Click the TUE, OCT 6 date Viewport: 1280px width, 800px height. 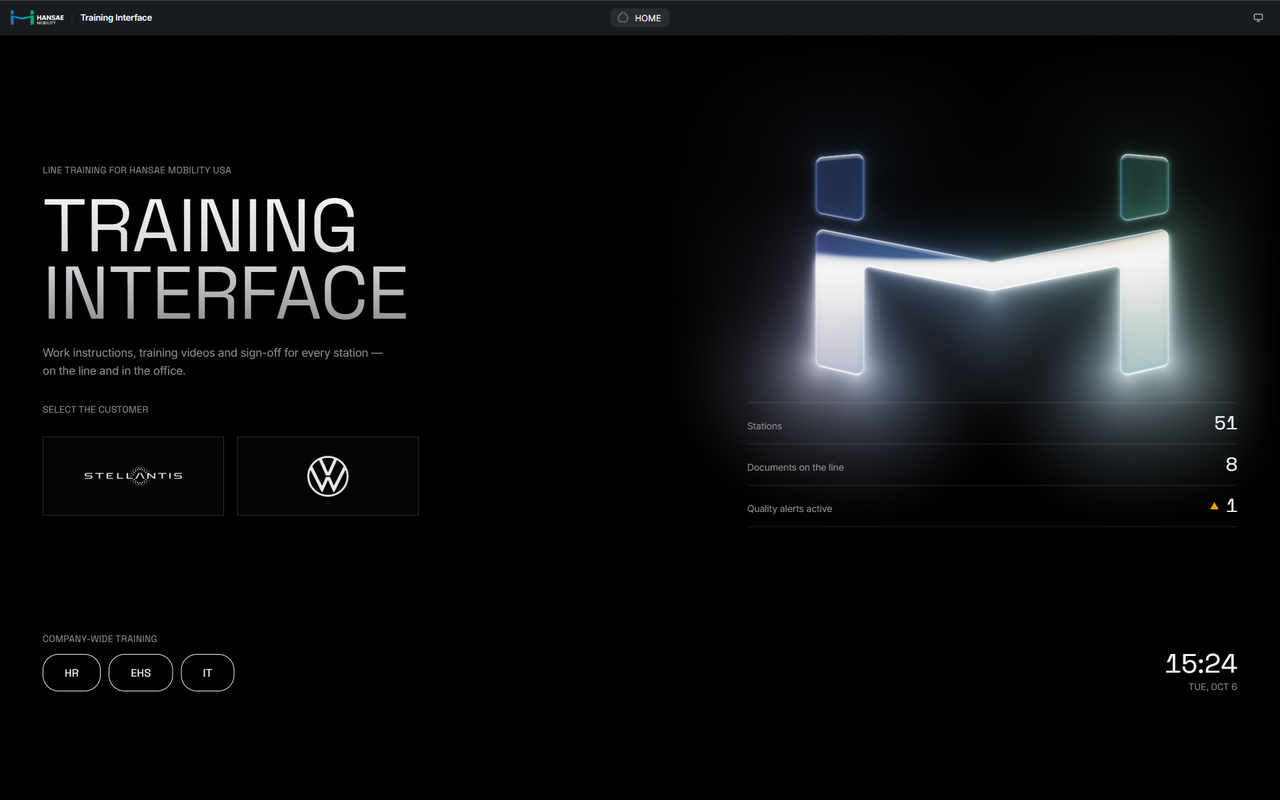coord(1212,687)
